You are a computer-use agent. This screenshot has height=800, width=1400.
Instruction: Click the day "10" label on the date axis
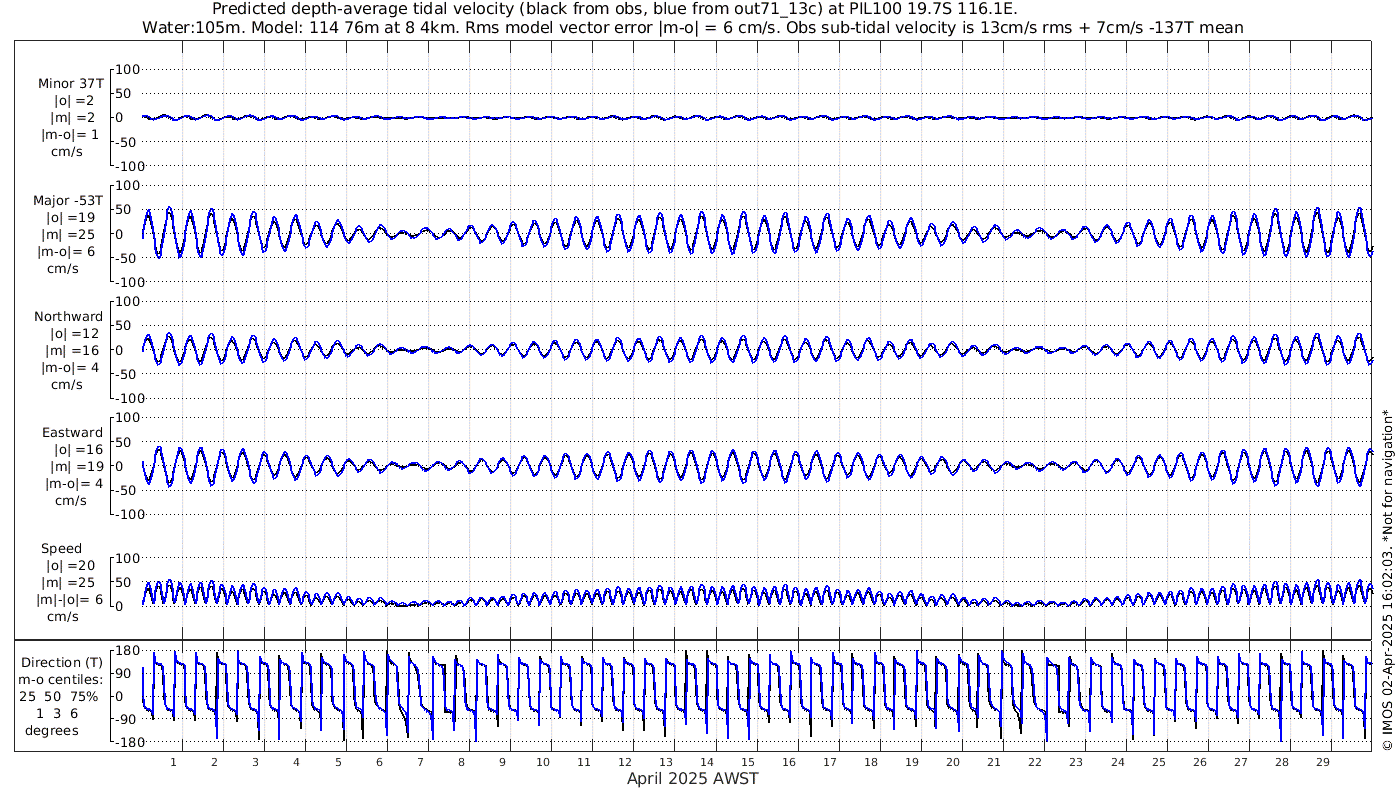(543, 762)
